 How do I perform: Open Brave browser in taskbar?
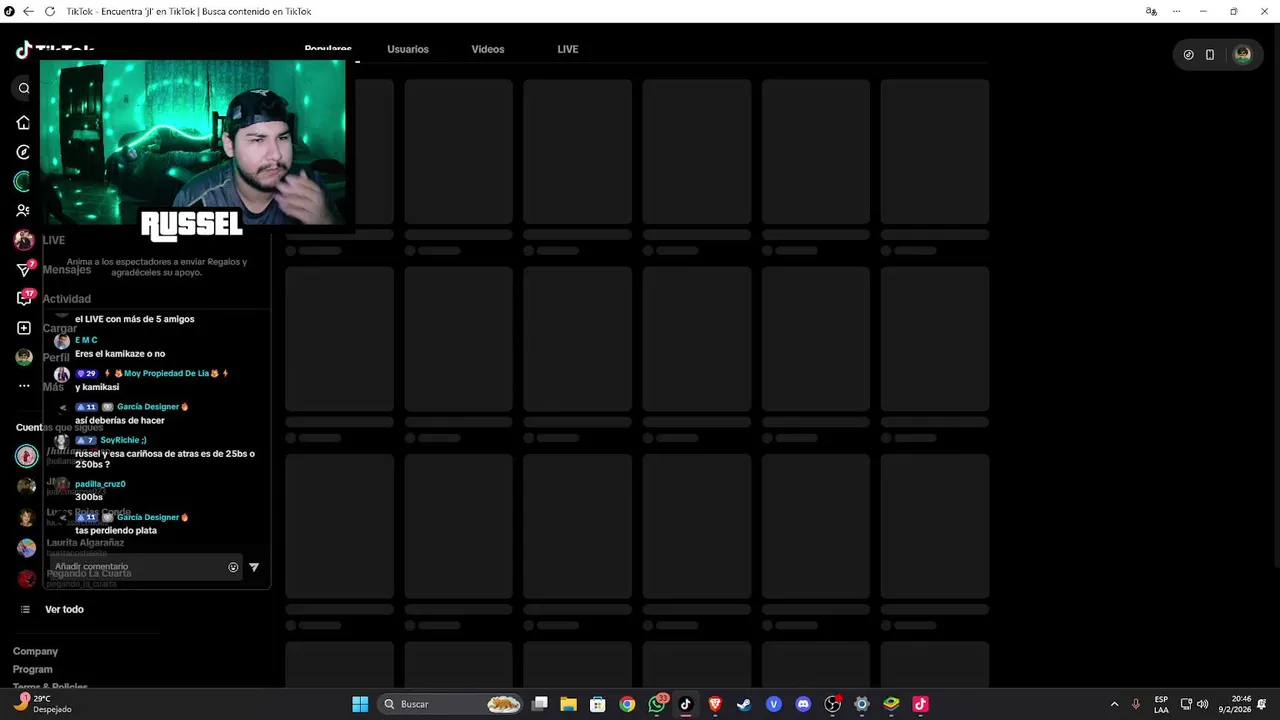715,704
